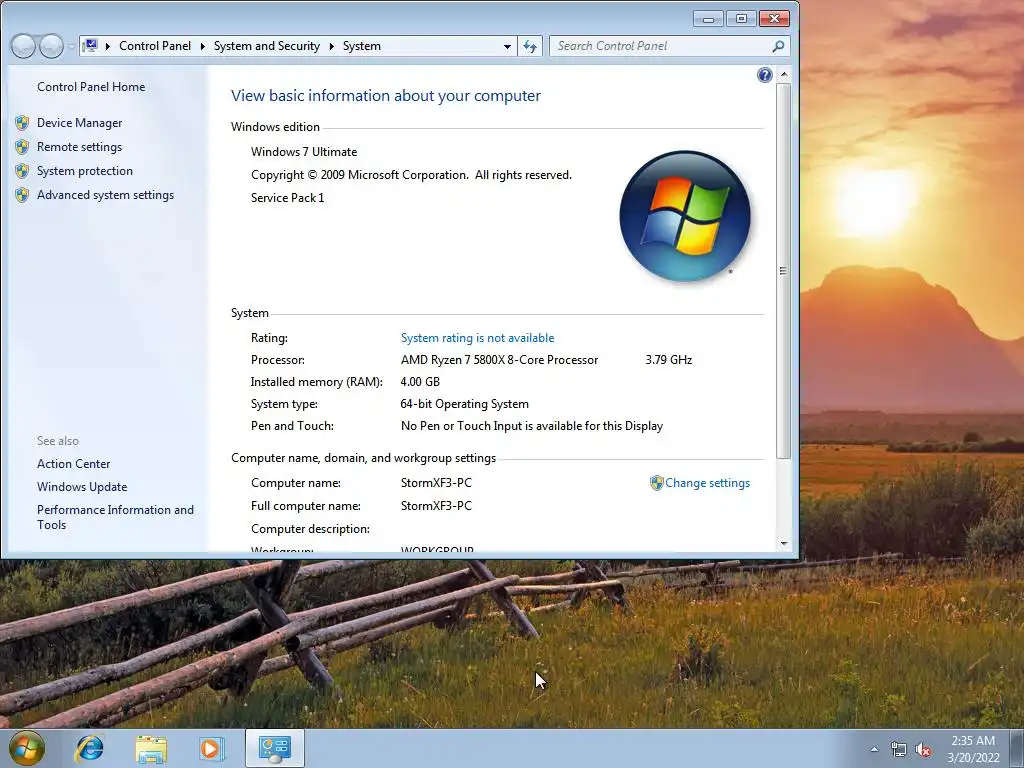Screen dimensions: 1024x768
Task: Open the recent pages dropdown arrow
Action: click(71, 46)
